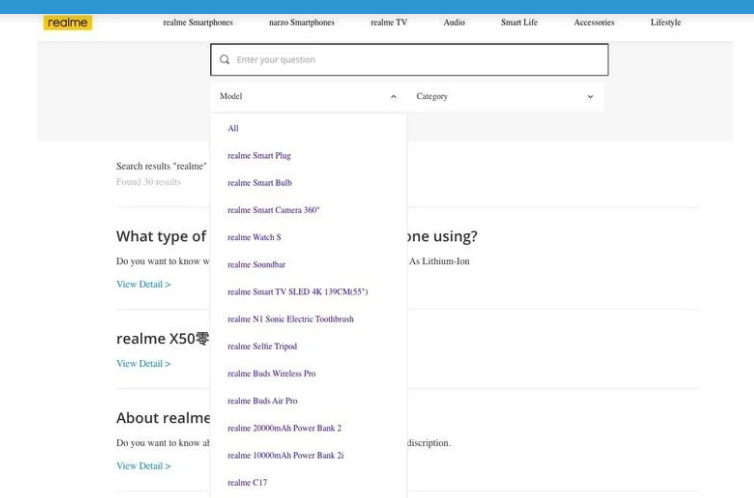
Task: Click the 'realme X50' result heading
Action: click(163, 339)
